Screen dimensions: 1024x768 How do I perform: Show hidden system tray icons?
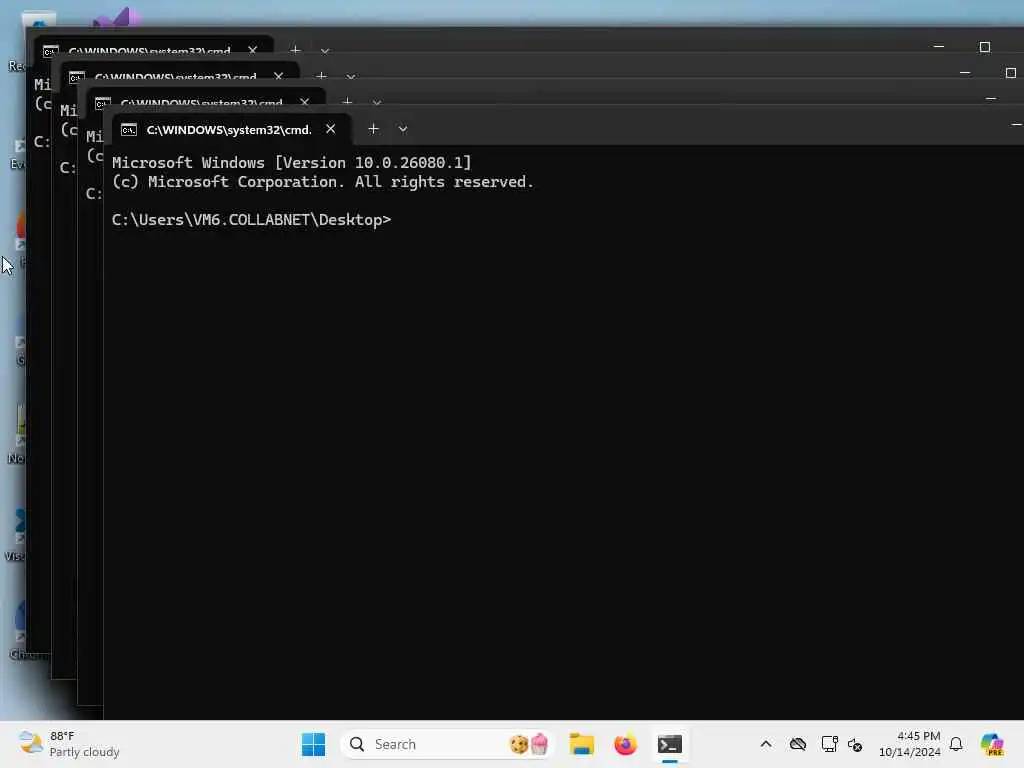click(766, 744)
